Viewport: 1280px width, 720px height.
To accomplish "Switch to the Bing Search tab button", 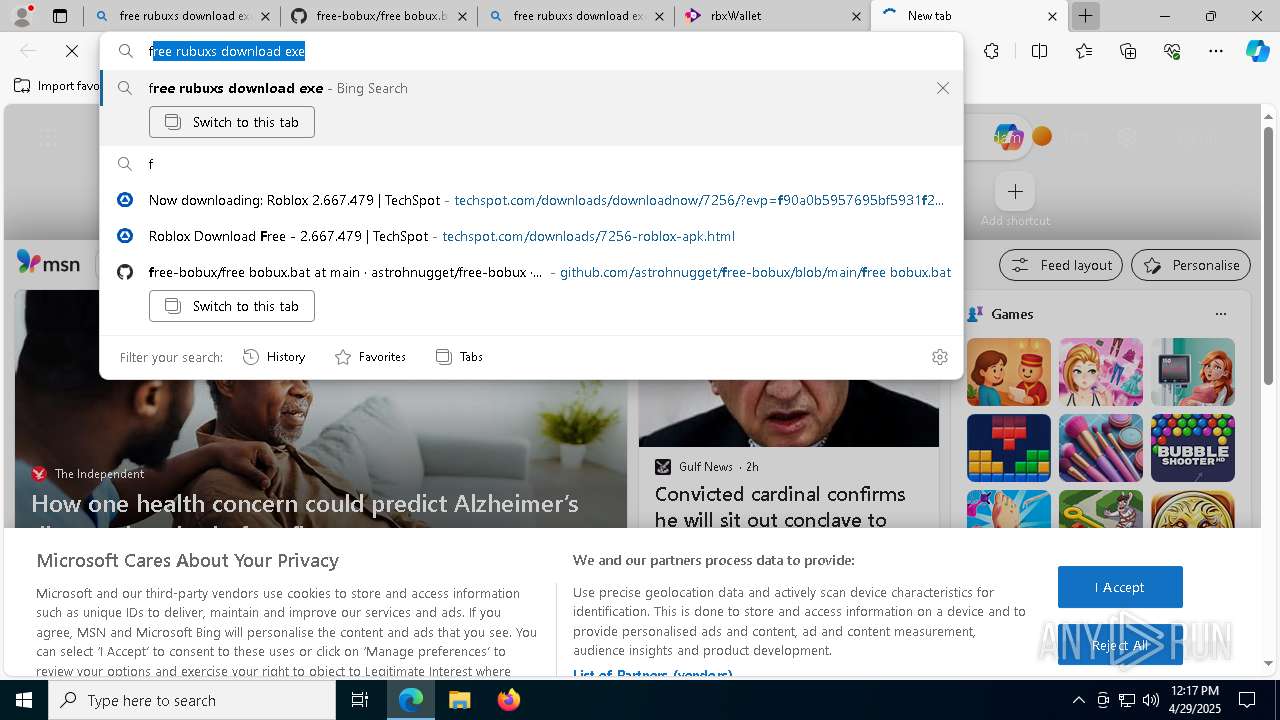I will point(232,122).
